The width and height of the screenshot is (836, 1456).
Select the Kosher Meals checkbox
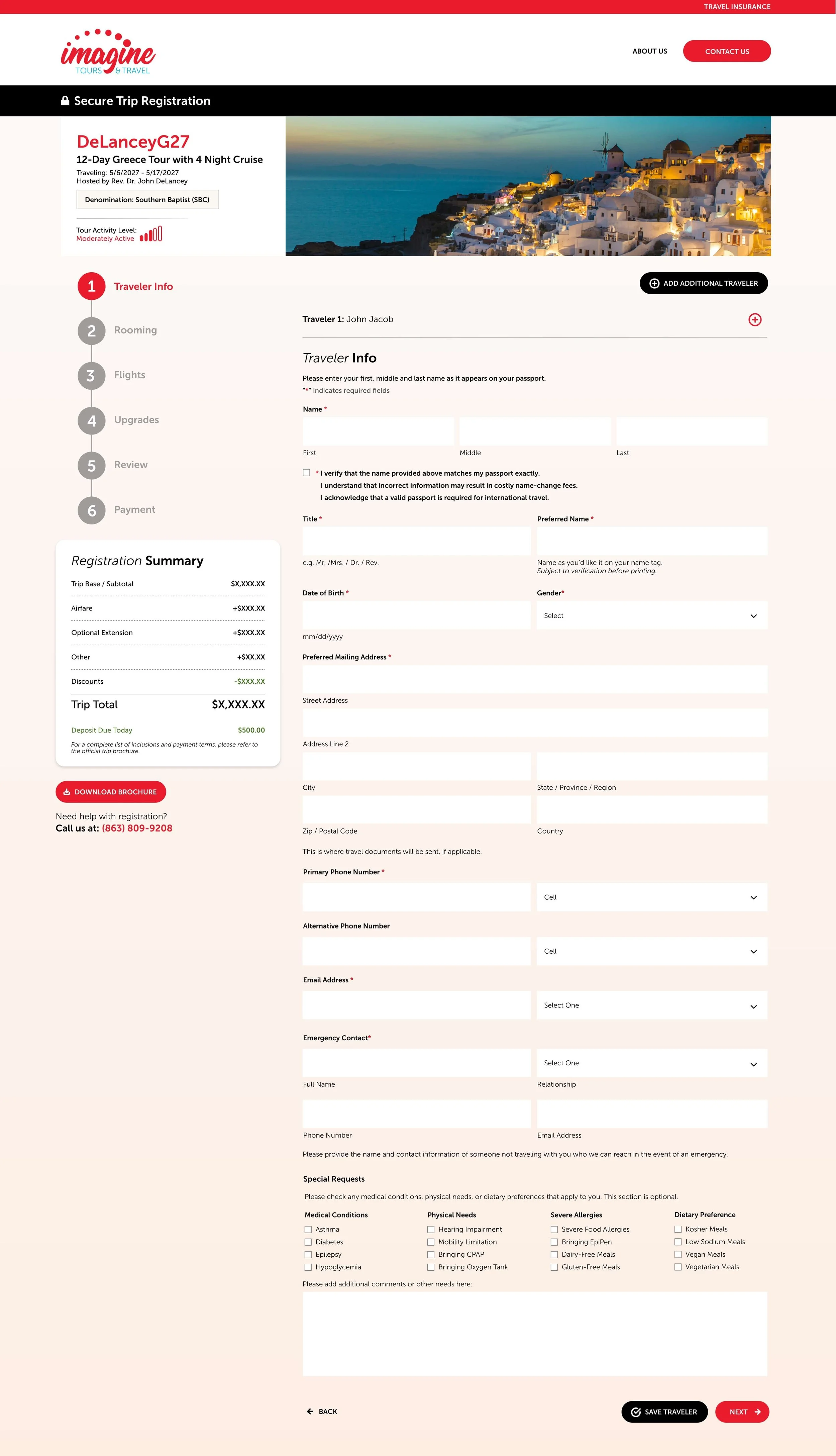(x=678, y=1229)
